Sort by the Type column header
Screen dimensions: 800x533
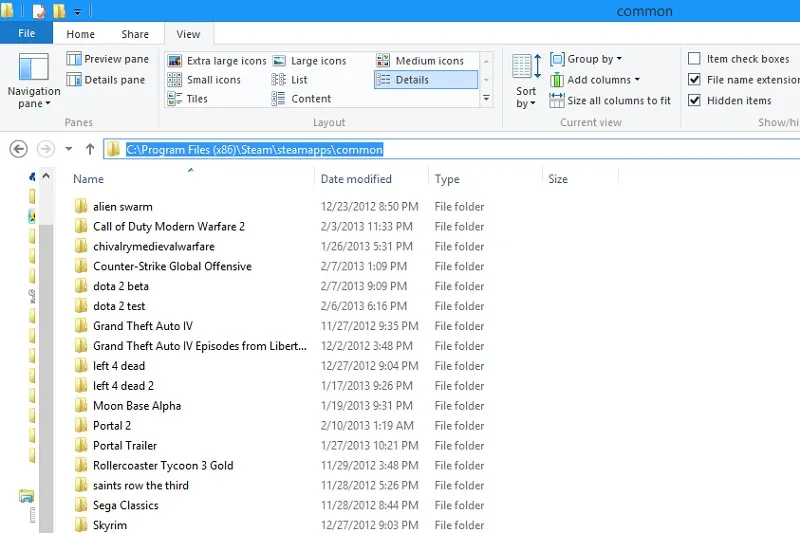(485, 179)
